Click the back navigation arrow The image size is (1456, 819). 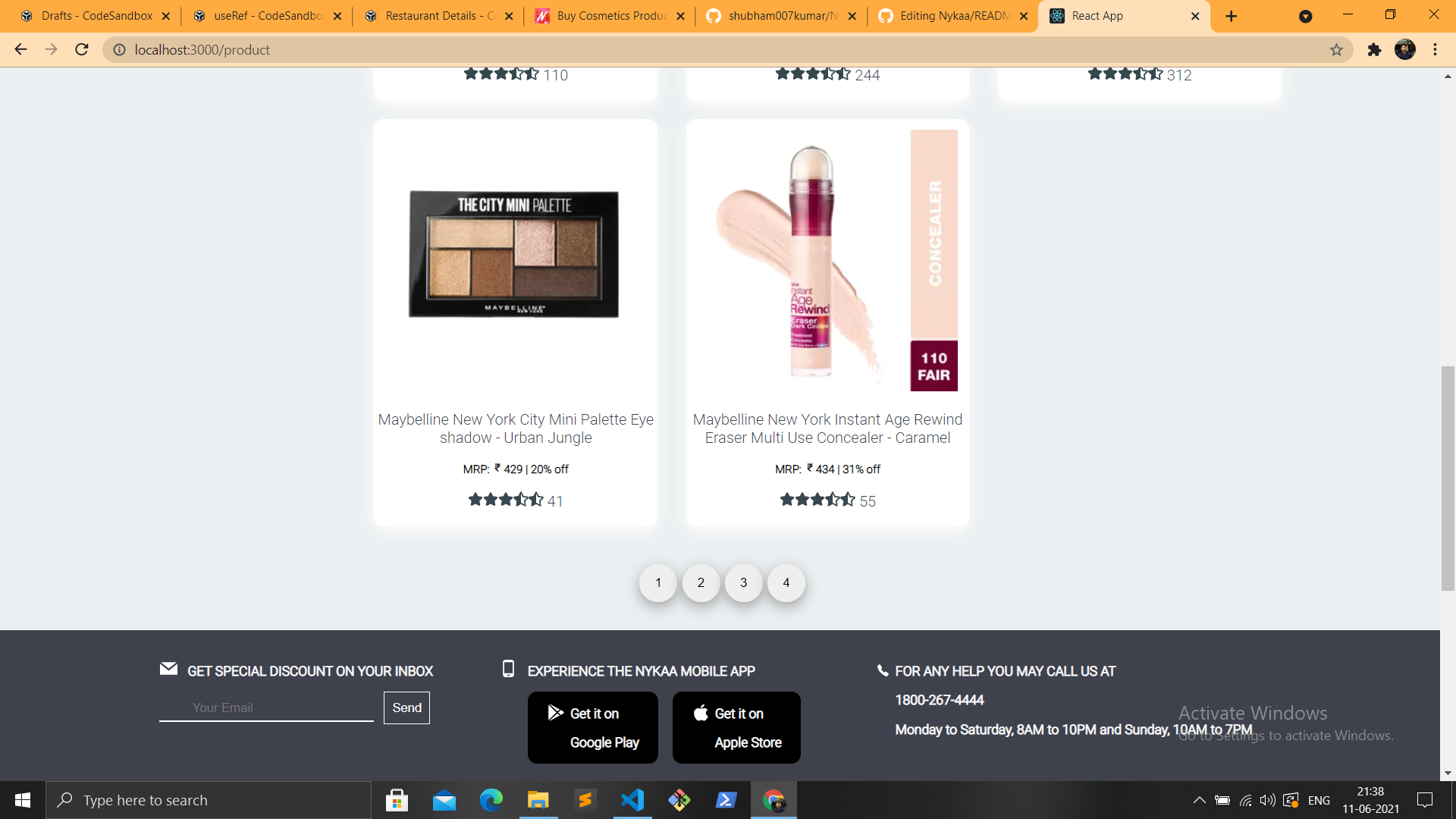click(20, 50)
